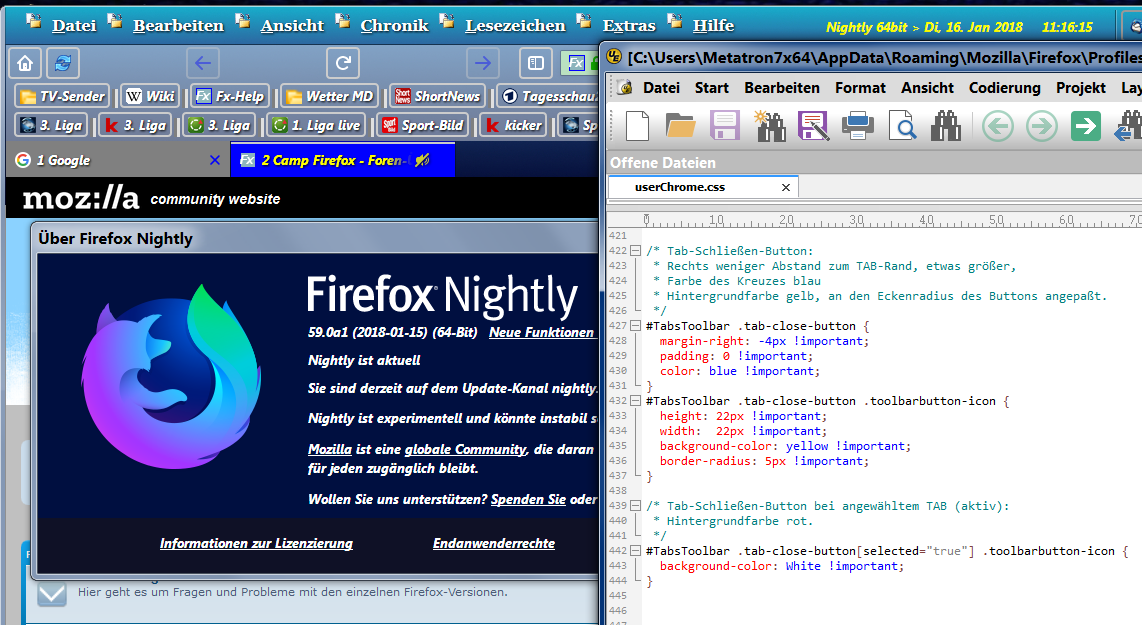Collapse the comment block at line 422
The height and width of the screenshot is (625, 1142).
[636, 251]
